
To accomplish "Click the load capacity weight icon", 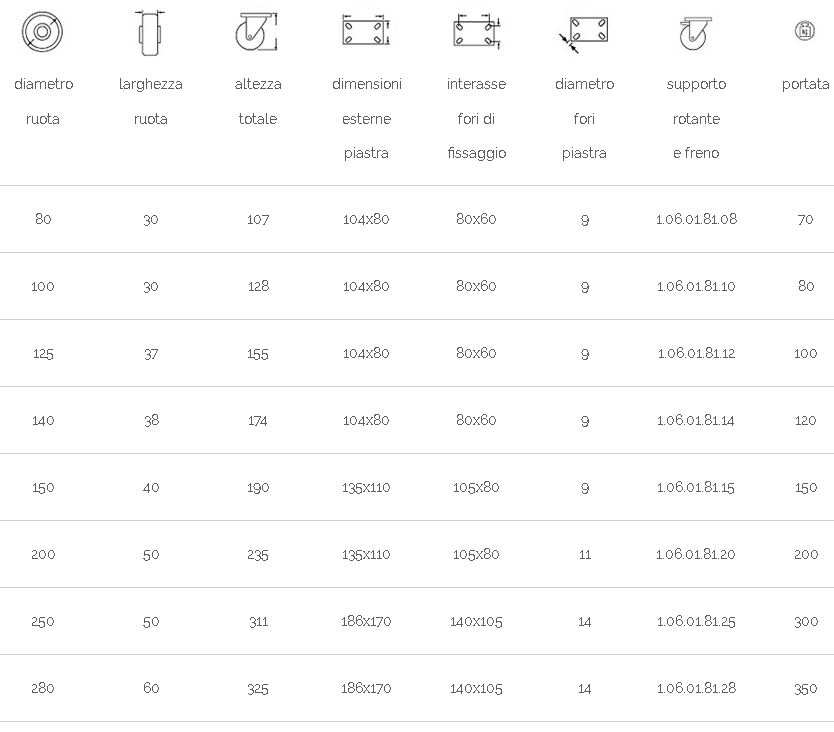I will point(805,30).
